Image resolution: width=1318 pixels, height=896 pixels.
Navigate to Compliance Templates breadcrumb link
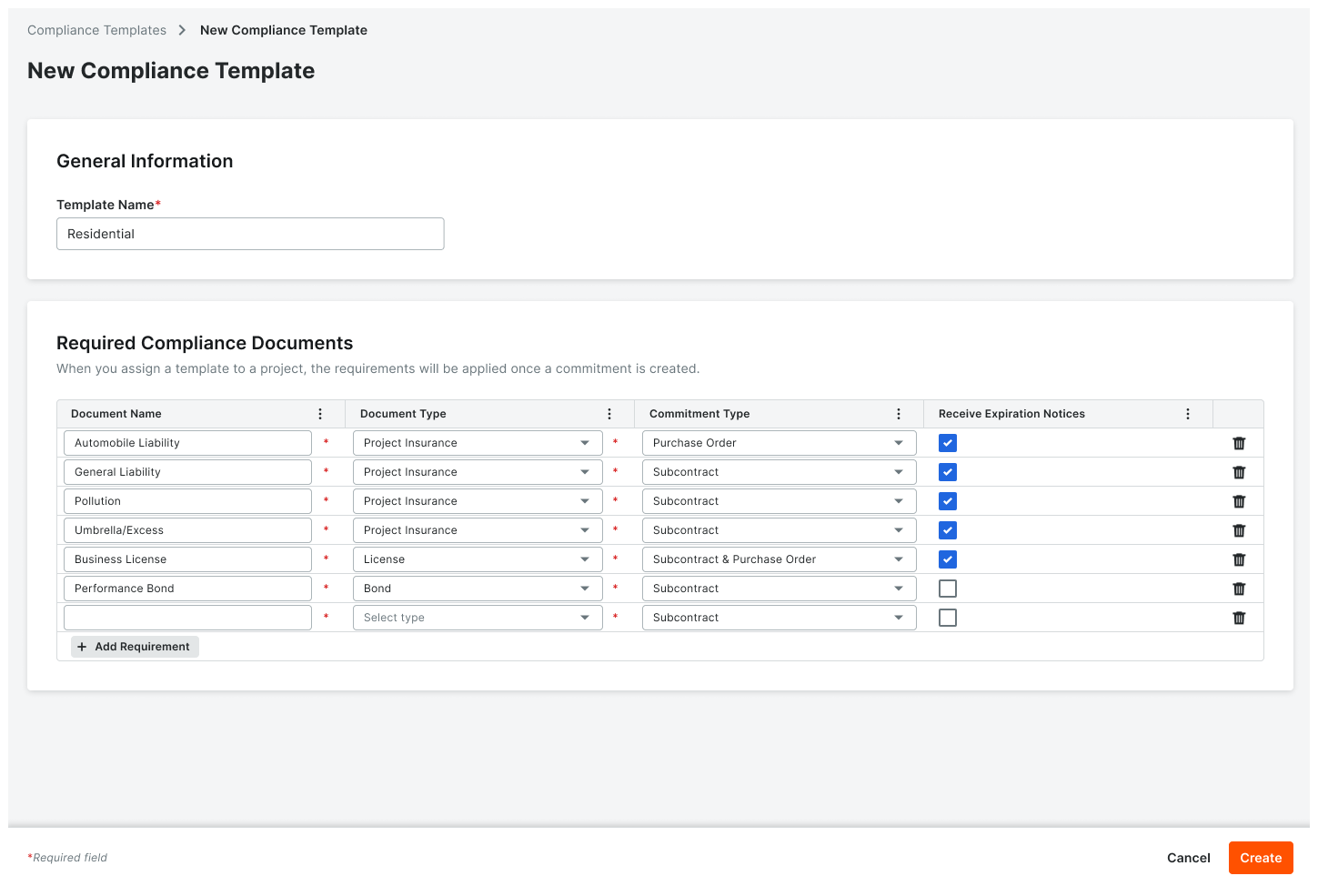click(x=96, y=30)
